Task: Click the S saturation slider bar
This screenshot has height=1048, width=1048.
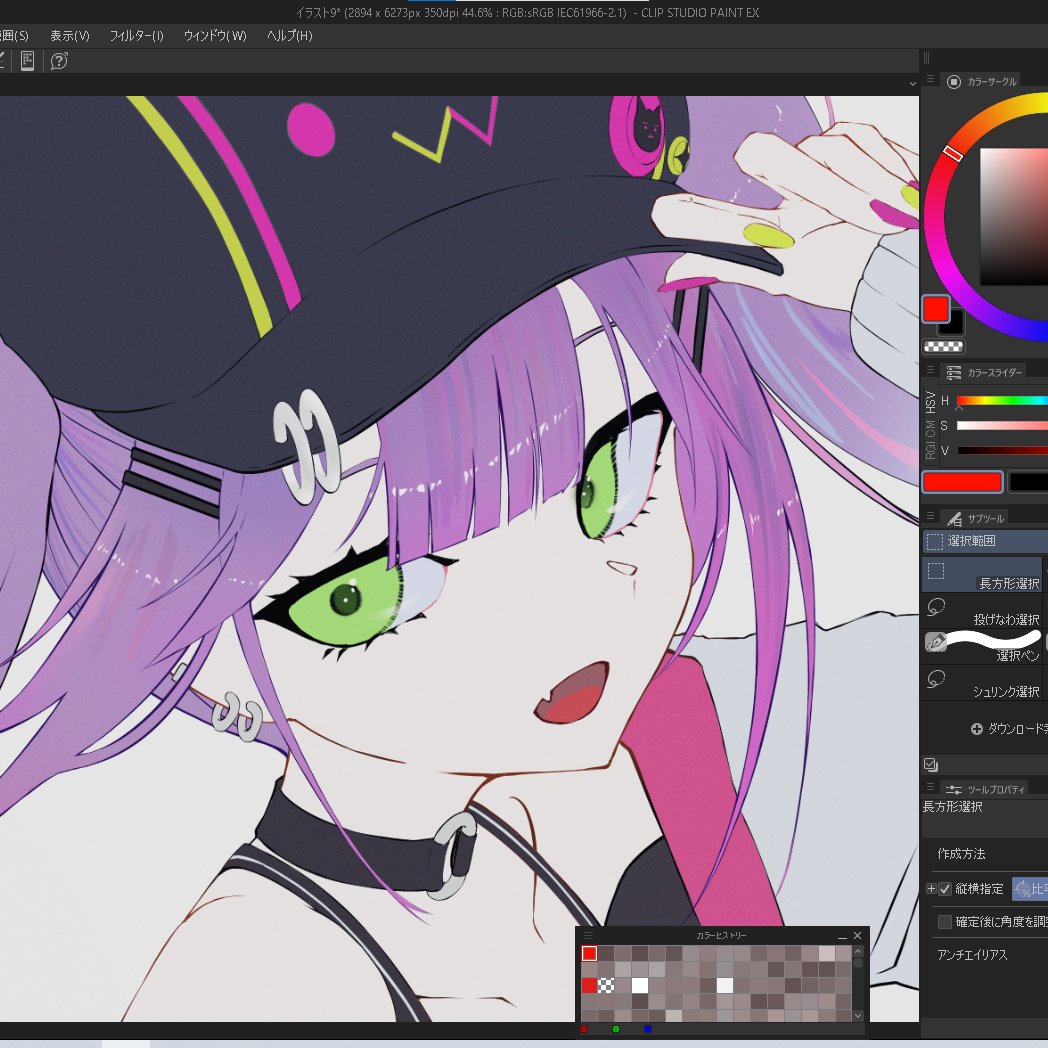Action: 1002,426
